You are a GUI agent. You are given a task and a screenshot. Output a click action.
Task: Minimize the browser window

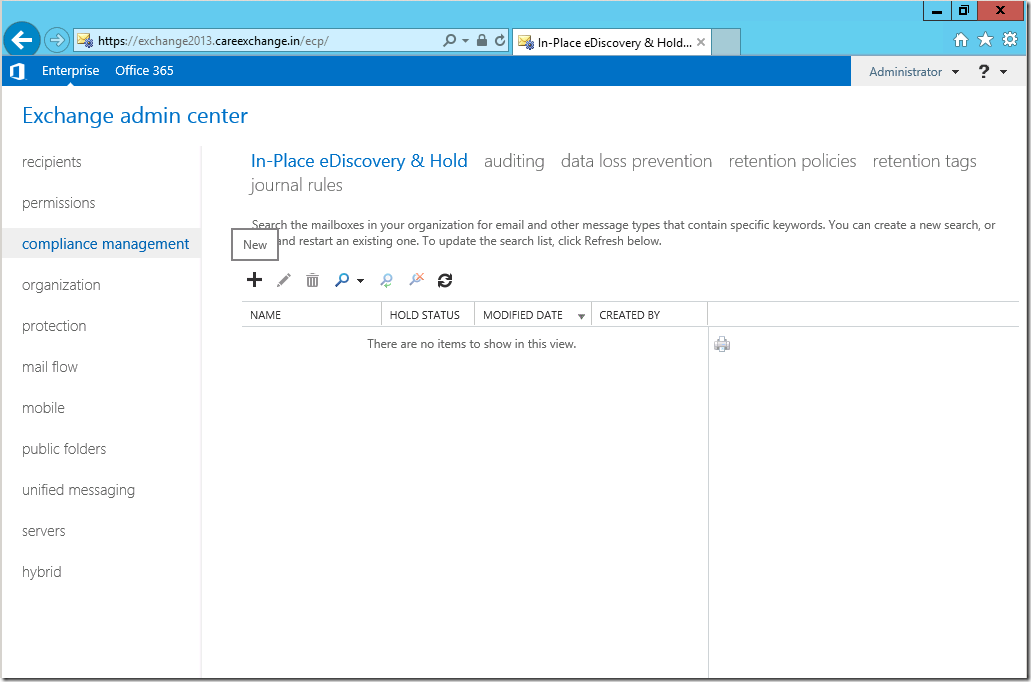937,11
